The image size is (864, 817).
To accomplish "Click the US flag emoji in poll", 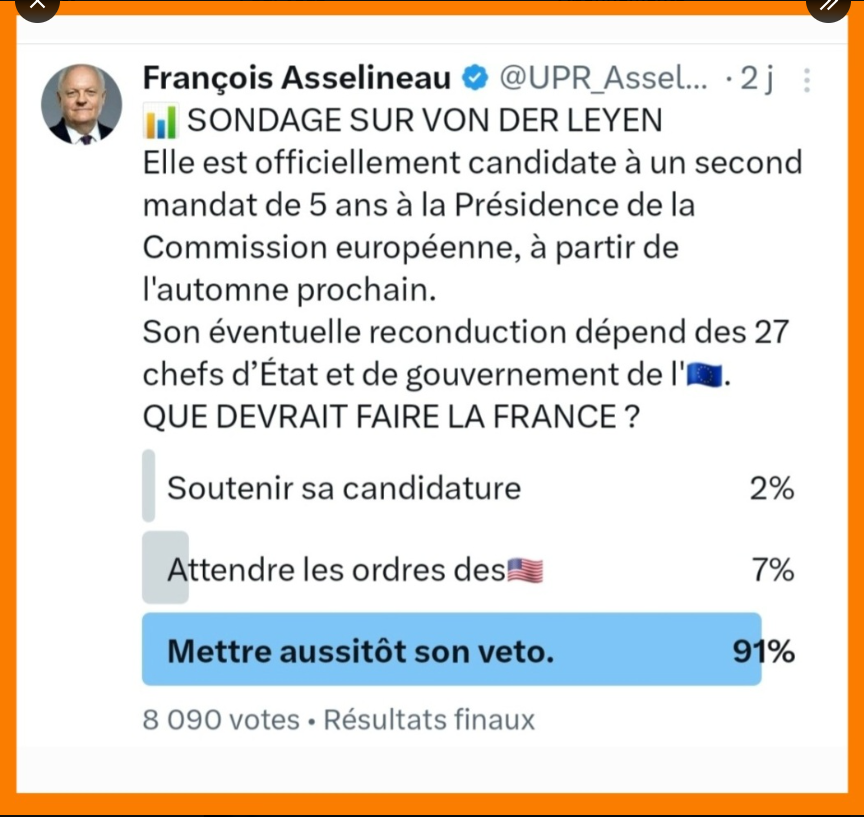I will pyautogui.click(x=525, y=570).
